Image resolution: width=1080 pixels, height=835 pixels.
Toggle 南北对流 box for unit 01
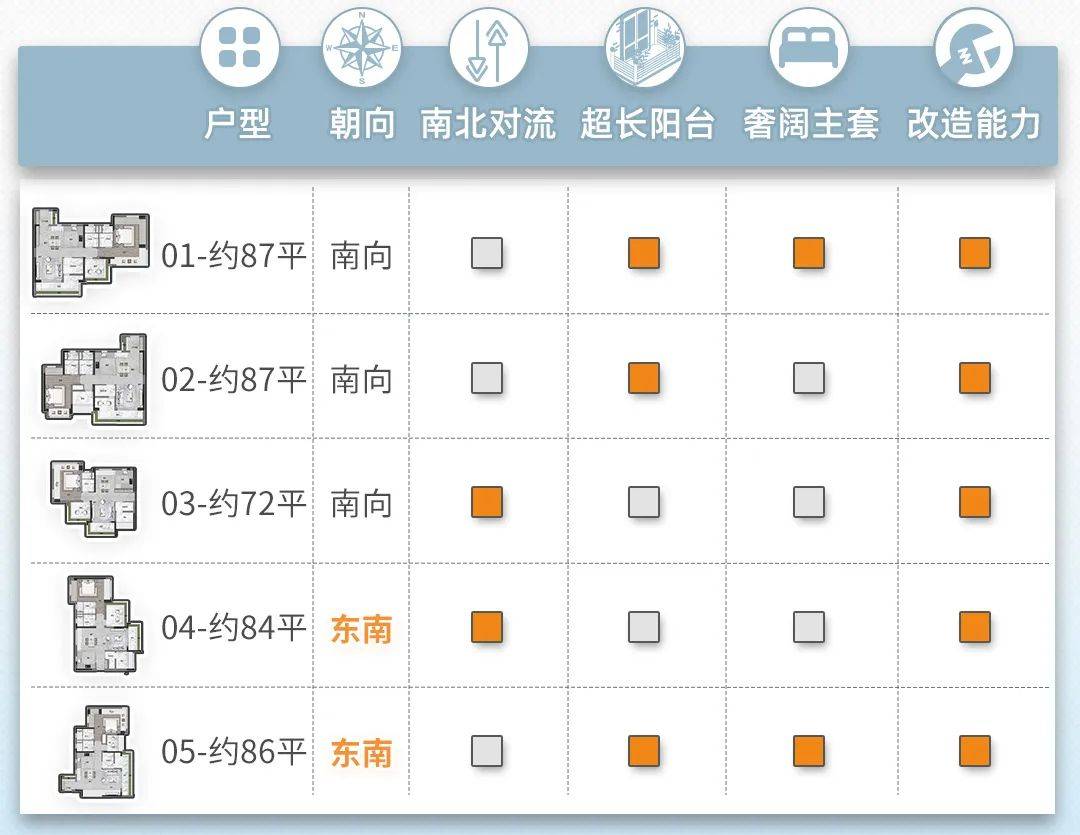point(487,253)
